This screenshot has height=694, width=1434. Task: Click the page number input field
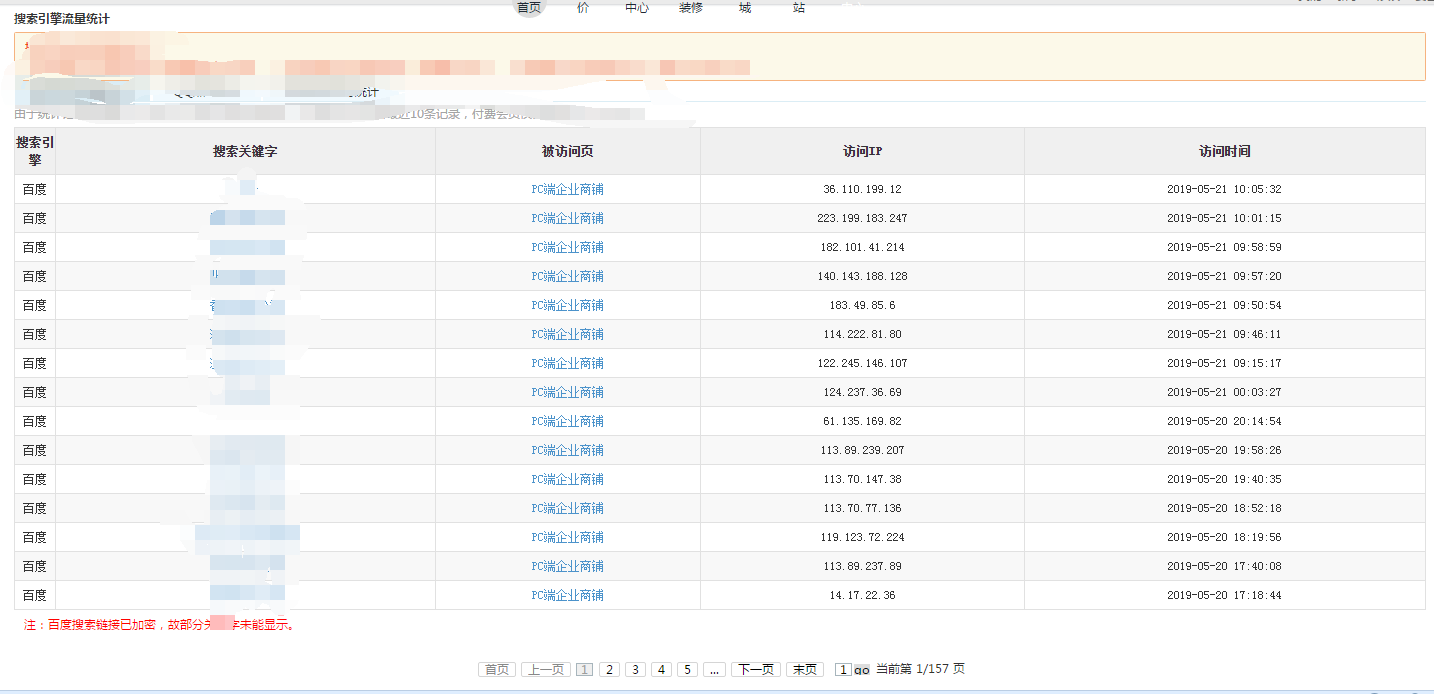point(843,670)
